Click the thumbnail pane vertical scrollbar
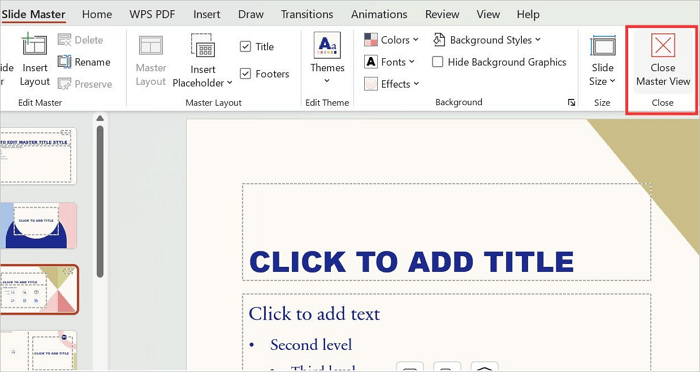The height and width of the screenshot is (372, 700). (x=100, y=201)
